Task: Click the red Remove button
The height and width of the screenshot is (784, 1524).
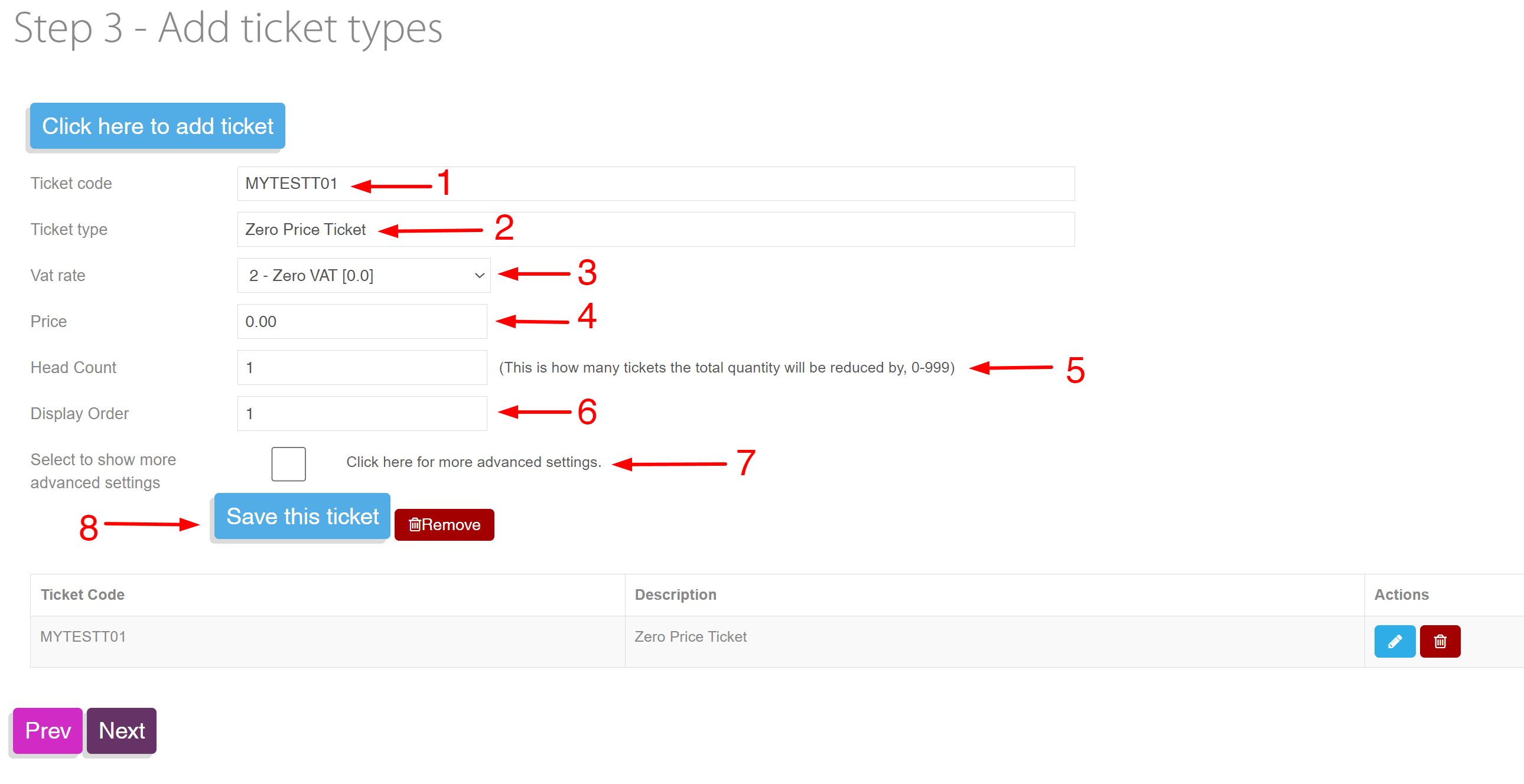Action: coord(444,524)
